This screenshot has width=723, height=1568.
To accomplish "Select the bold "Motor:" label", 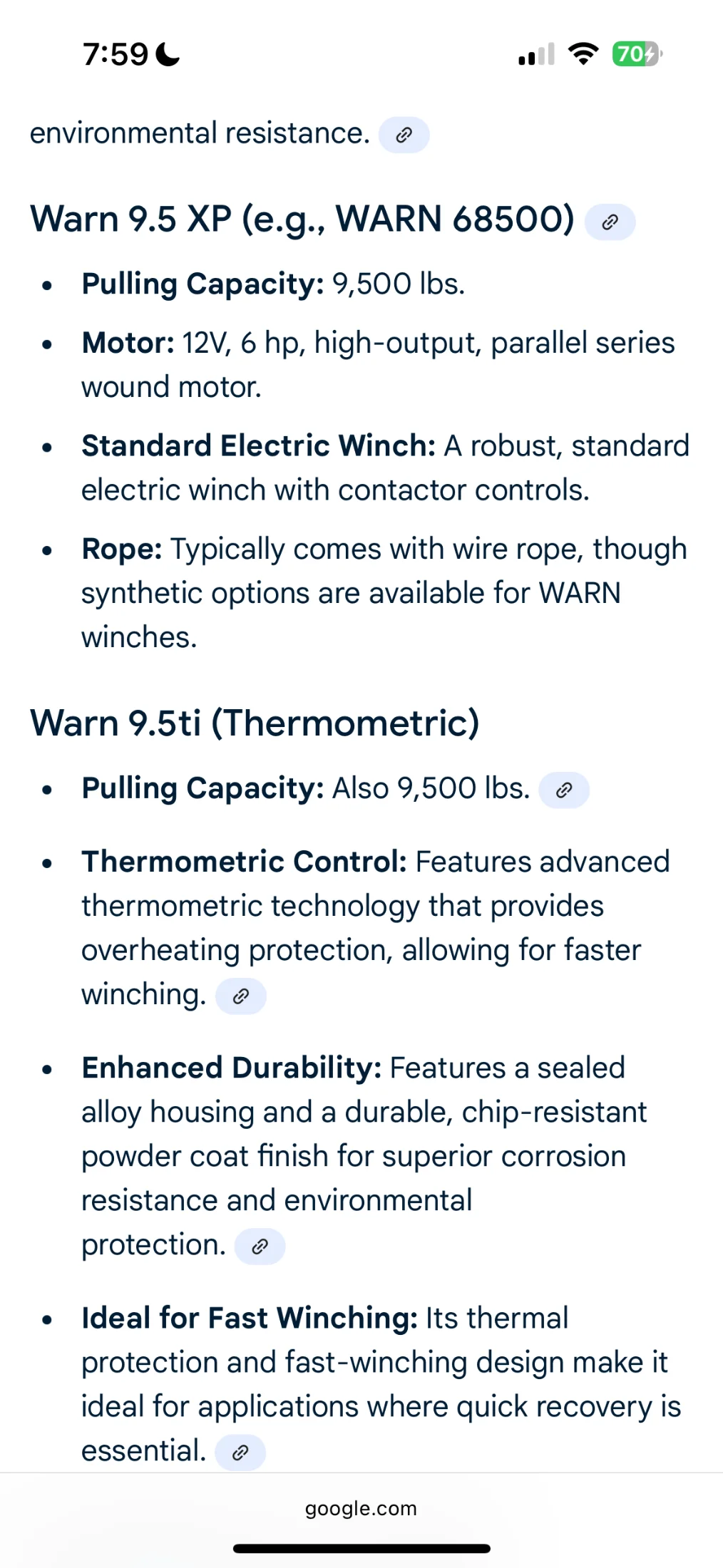I will click(128, 343).
